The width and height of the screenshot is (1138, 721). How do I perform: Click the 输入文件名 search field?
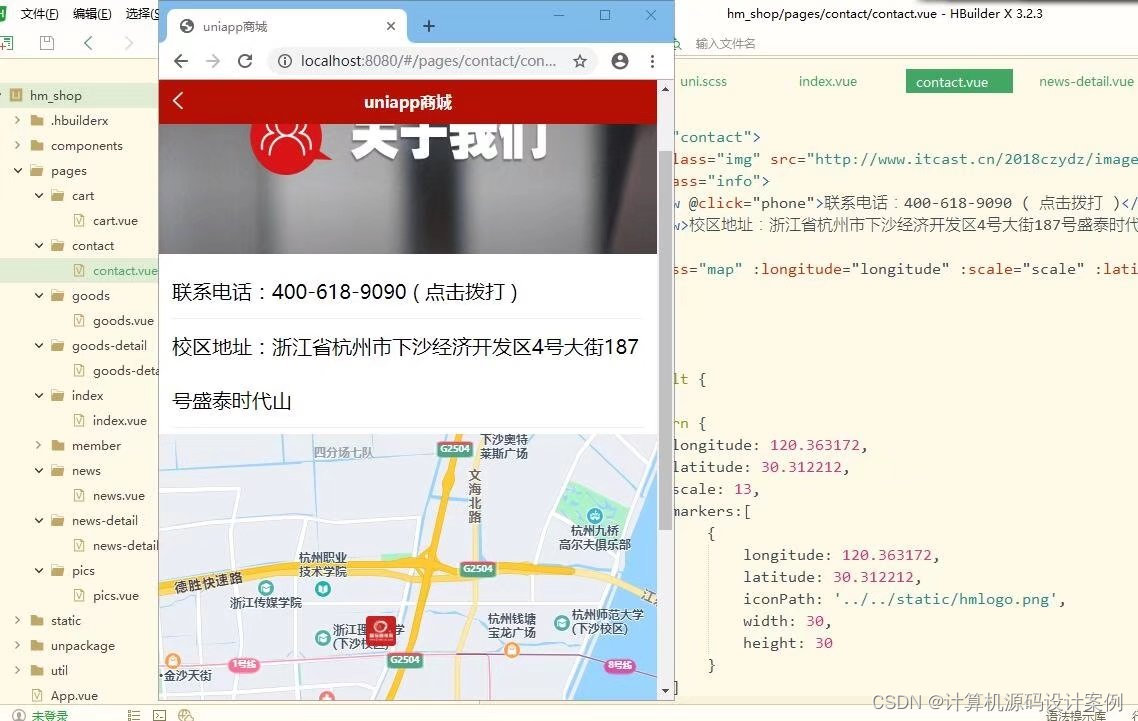pos(725,44)
